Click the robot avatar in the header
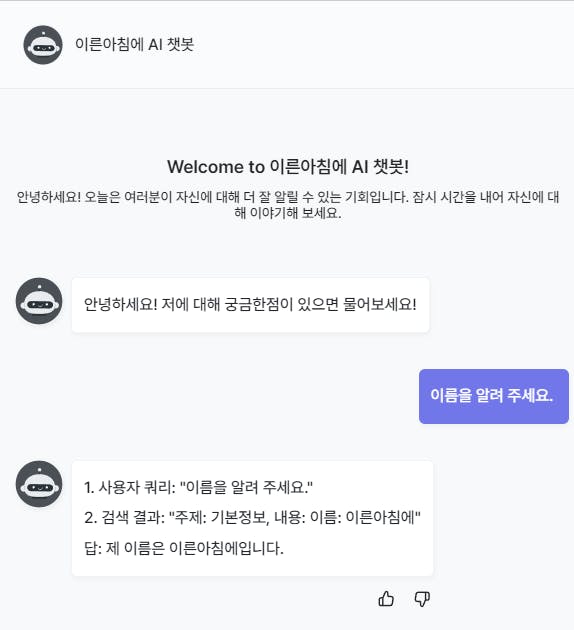 tap(43, 45)
